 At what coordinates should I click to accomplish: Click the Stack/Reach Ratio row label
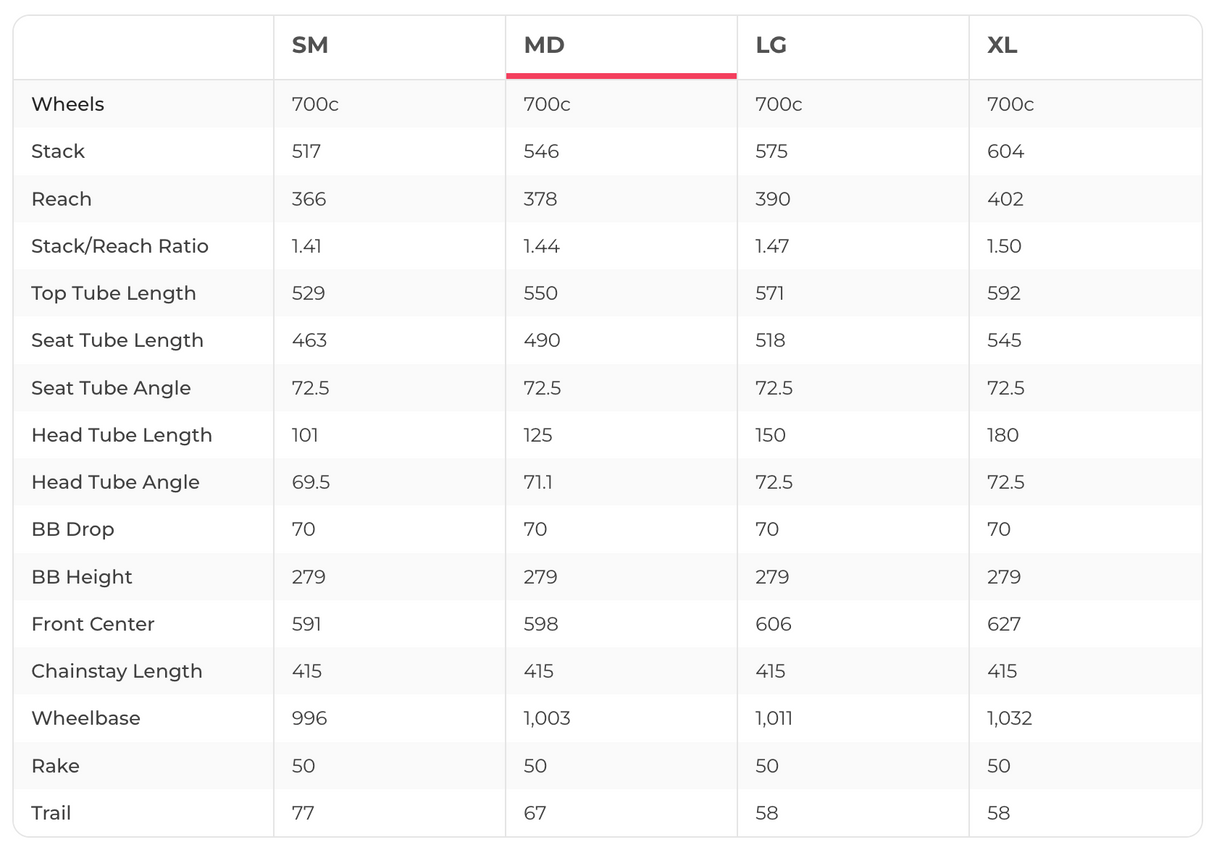coord(120,246)
